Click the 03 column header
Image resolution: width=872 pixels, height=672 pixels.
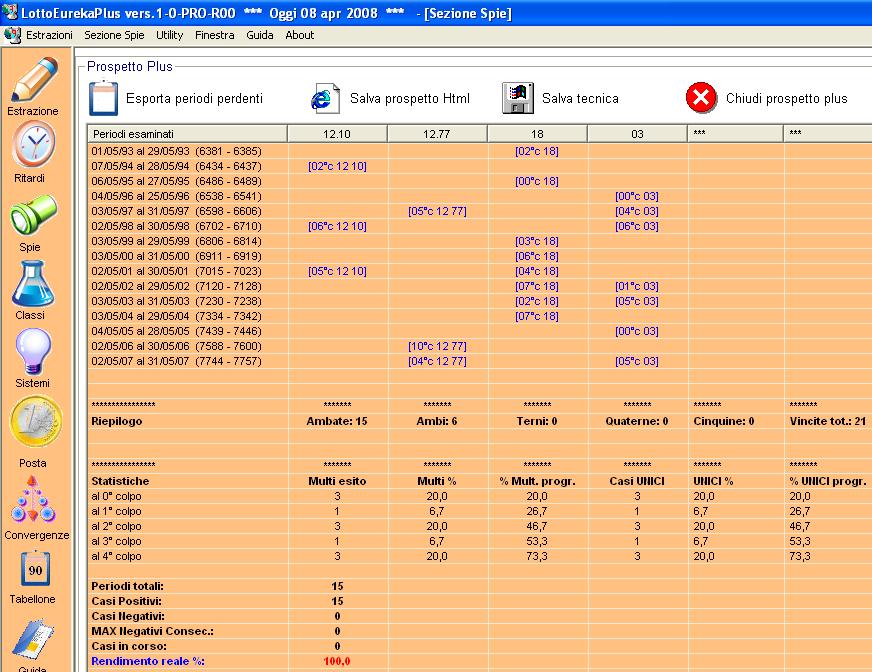pos(637,134)
